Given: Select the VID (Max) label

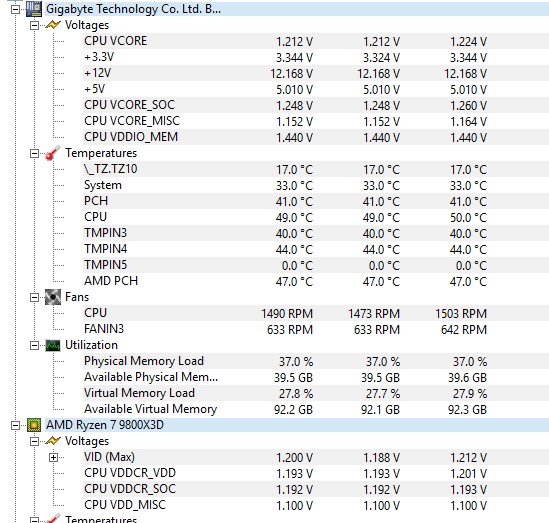Looking at the screenshot, I should pos(109,458).
